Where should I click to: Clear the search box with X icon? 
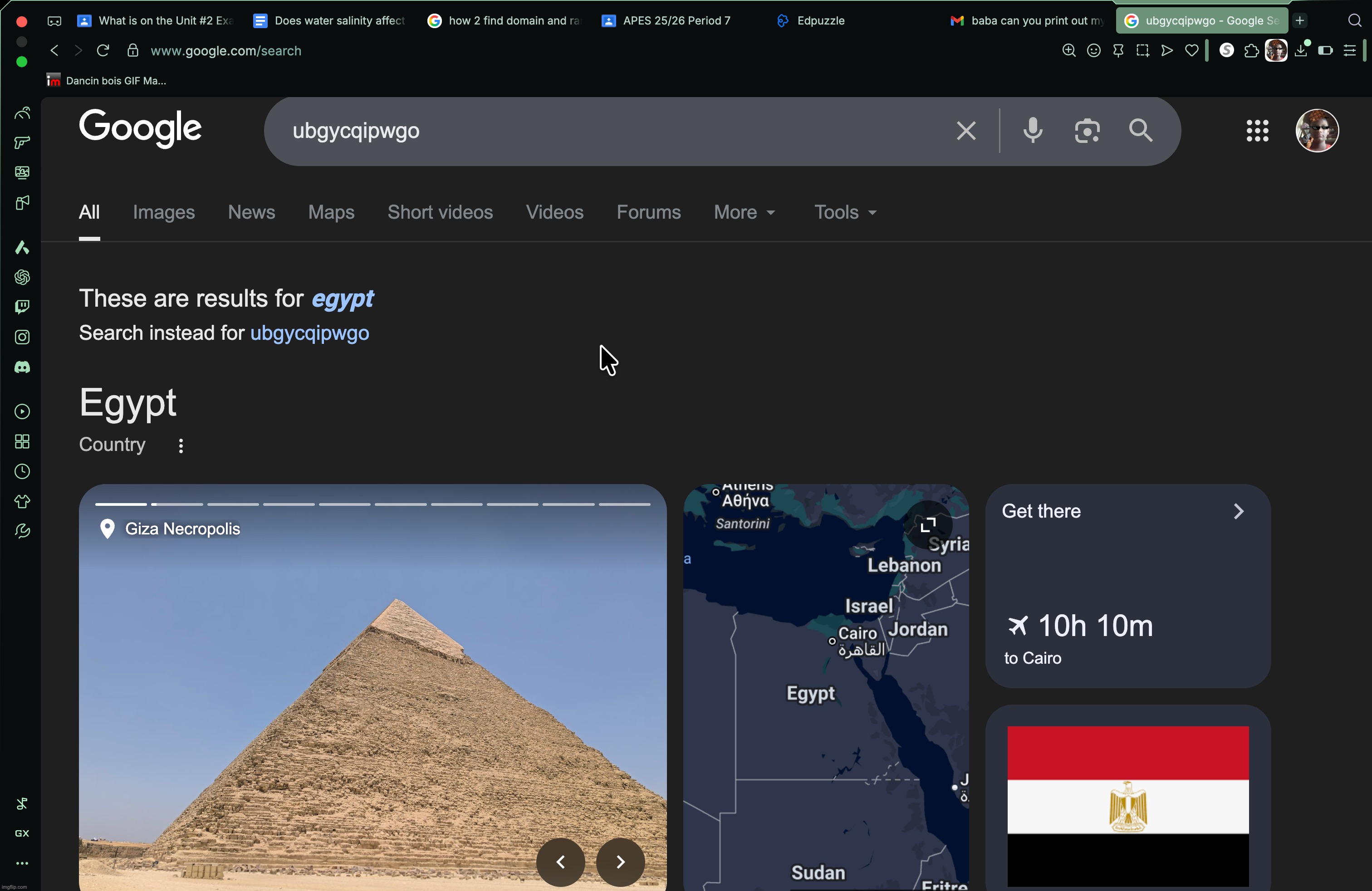coord(966,131)
